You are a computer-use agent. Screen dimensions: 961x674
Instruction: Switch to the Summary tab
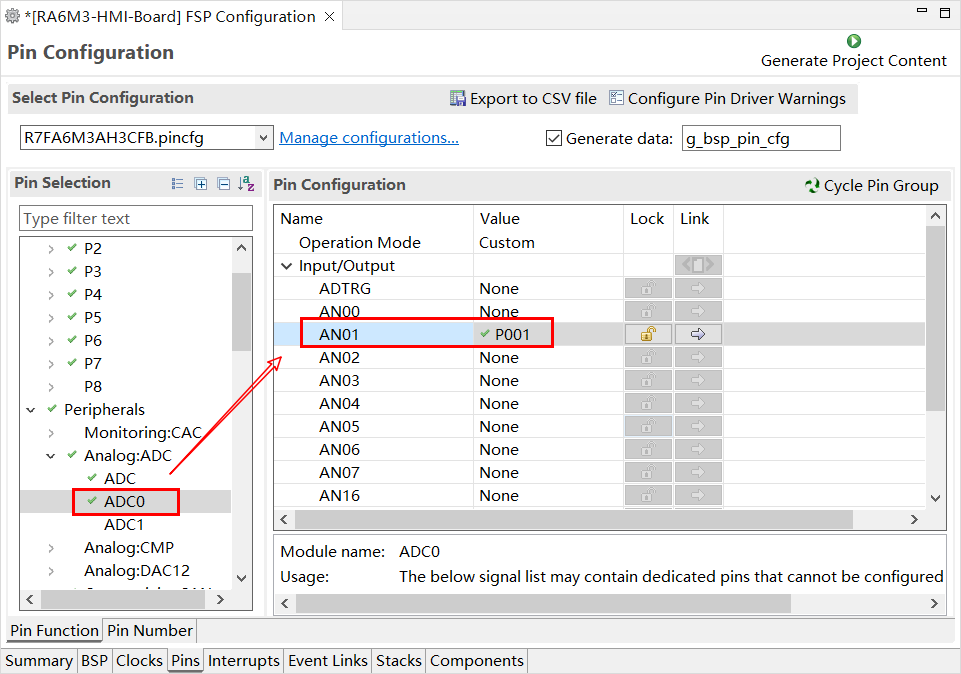point(39,661)
